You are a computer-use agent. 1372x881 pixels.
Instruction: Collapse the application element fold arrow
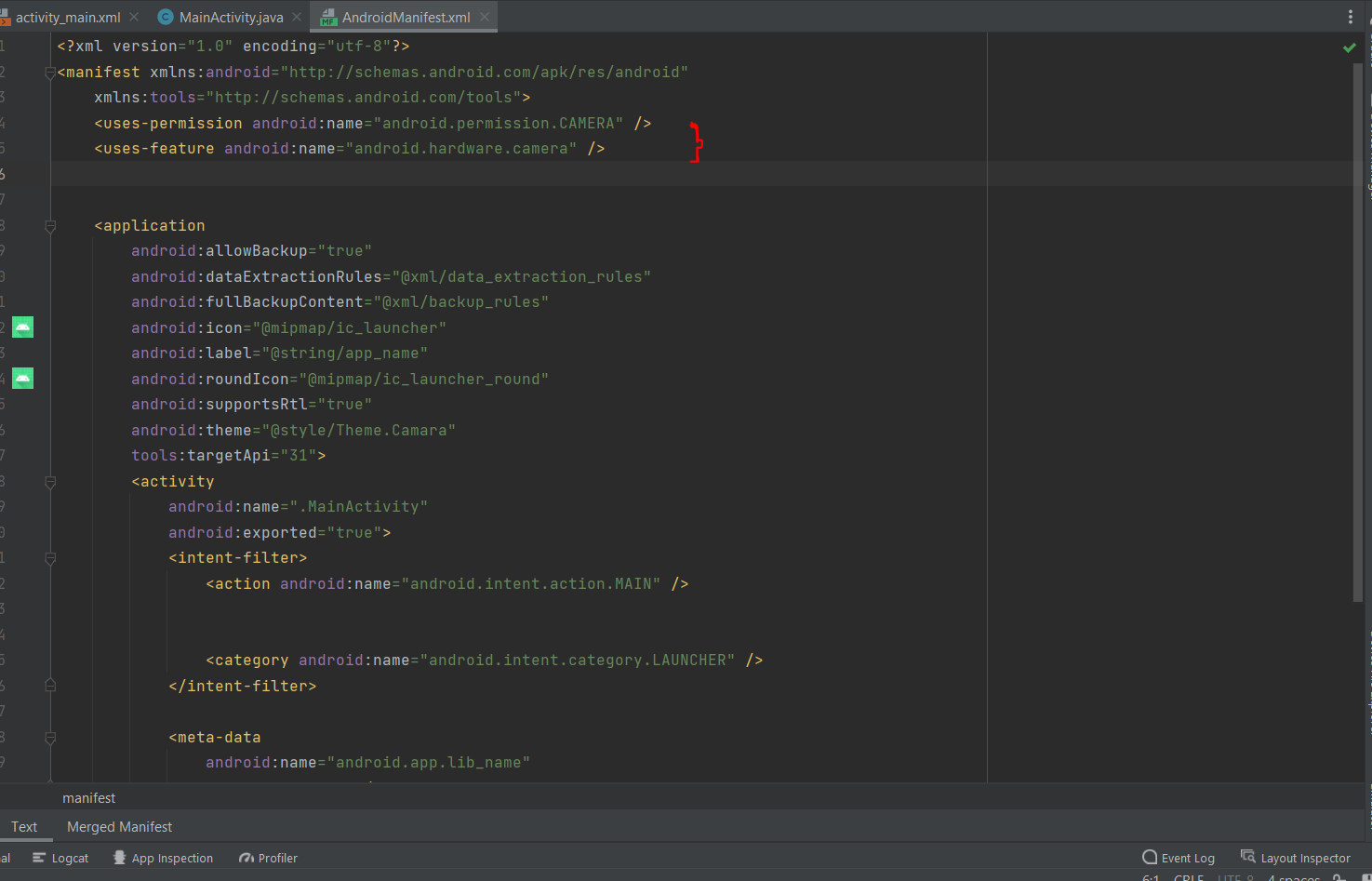pos(50,225)
